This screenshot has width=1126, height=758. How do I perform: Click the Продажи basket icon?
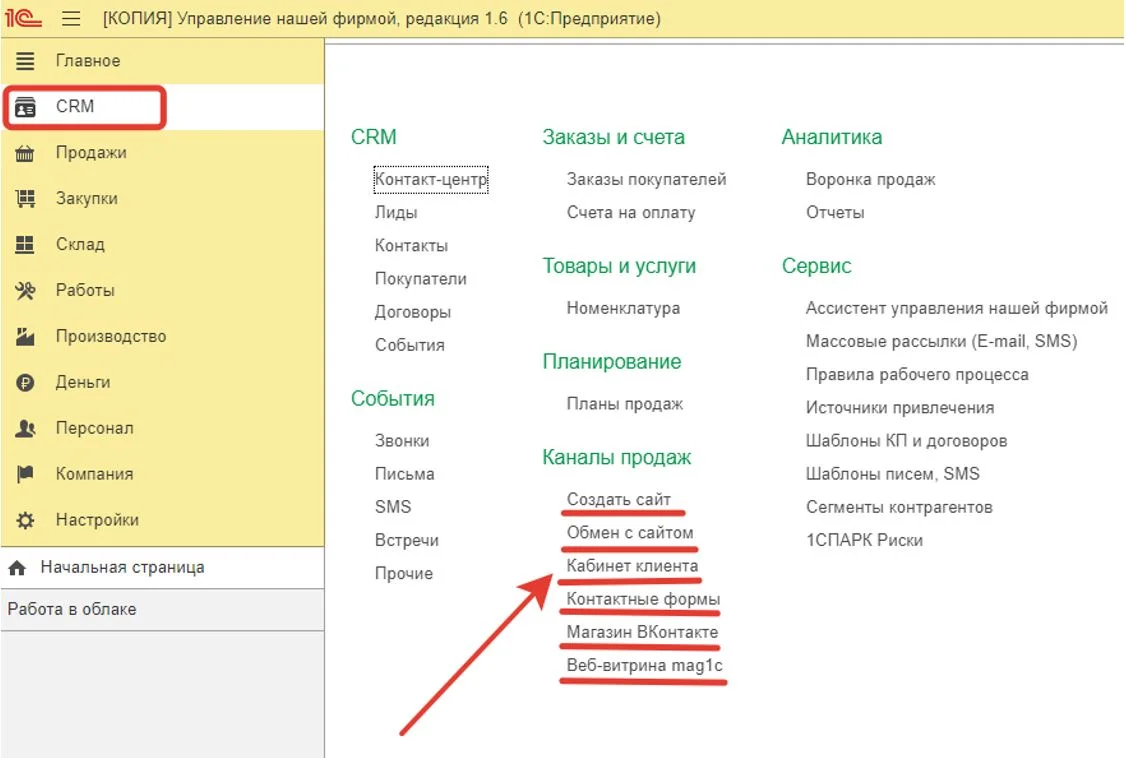pos(25,153)
